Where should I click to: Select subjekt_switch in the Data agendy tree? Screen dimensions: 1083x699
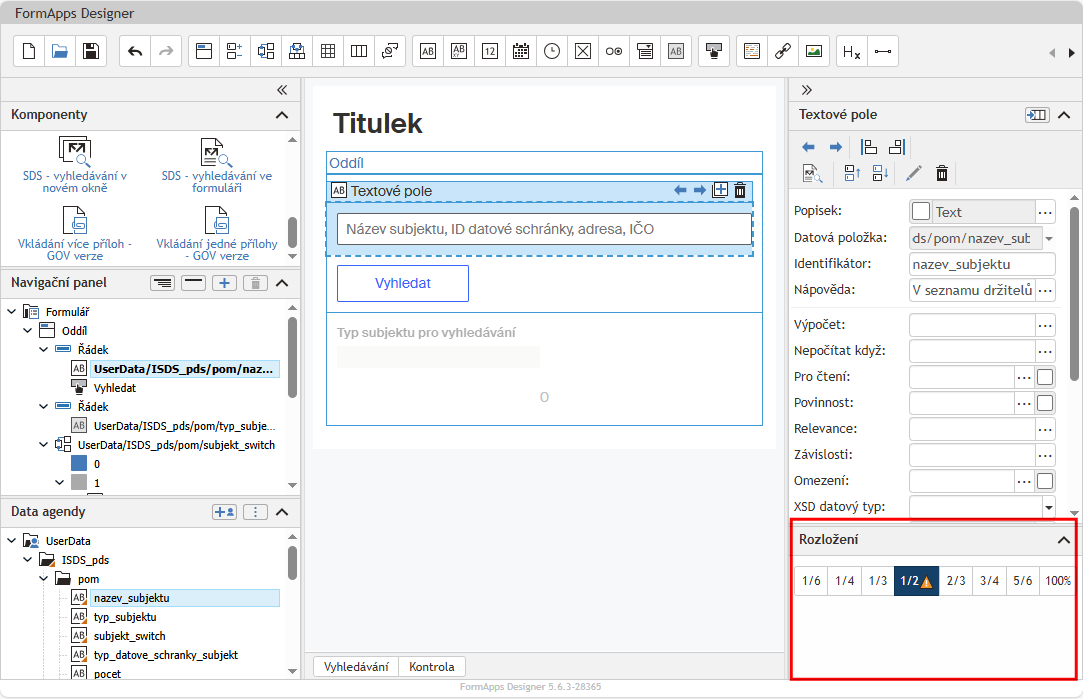point(130,636)
